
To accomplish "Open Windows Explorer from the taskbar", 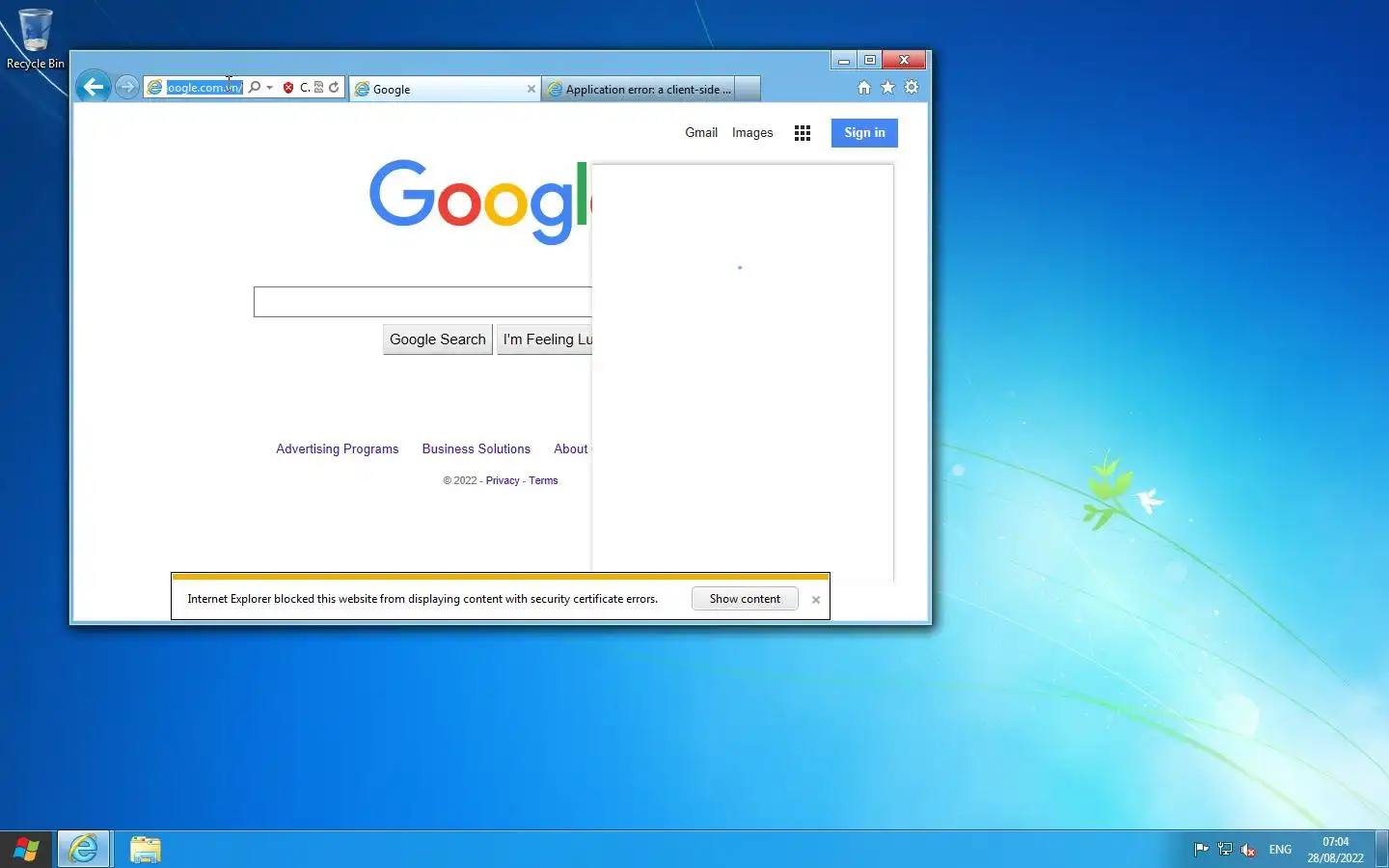I will 145,850.
